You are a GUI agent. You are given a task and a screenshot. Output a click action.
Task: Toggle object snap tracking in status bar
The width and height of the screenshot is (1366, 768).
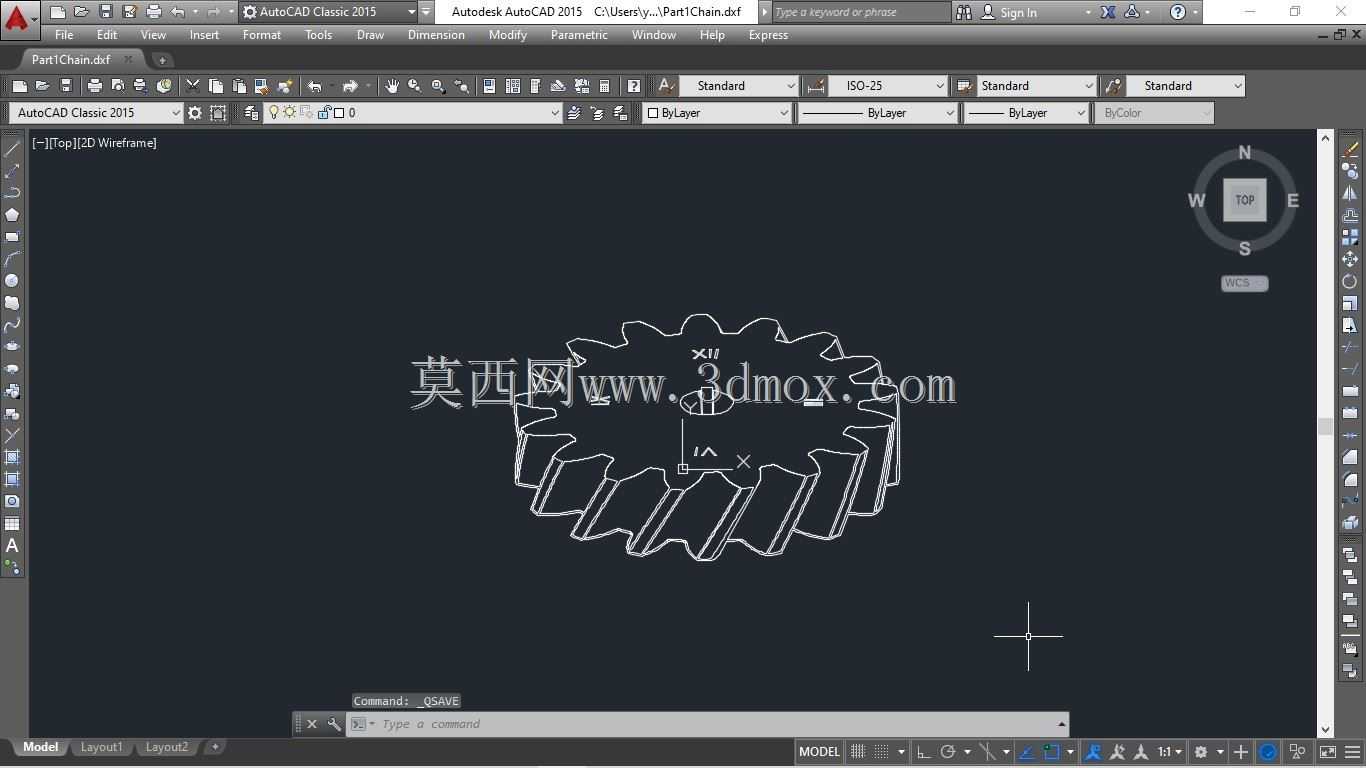[x=1027, y=752]
